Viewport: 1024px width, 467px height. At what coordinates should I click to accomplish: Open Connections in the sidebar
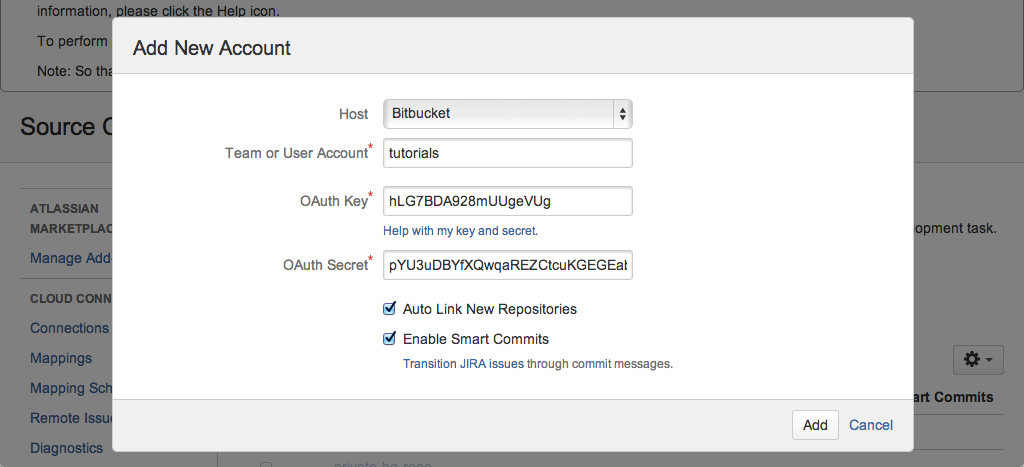[69, 328]
